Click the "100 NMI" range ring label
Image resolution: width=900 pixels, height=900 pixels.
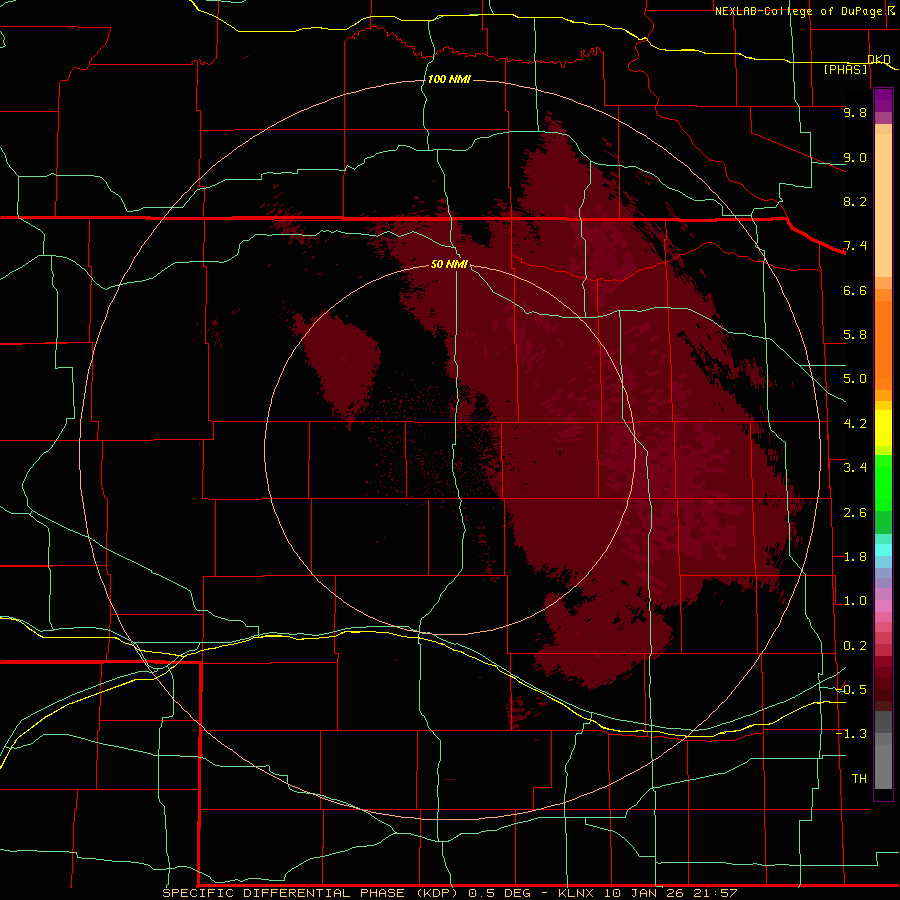click(x=449, y=79)
